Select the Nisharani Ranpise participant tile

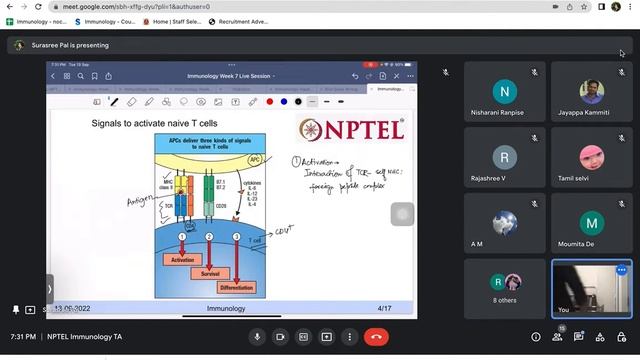click(x=504, y=92)
